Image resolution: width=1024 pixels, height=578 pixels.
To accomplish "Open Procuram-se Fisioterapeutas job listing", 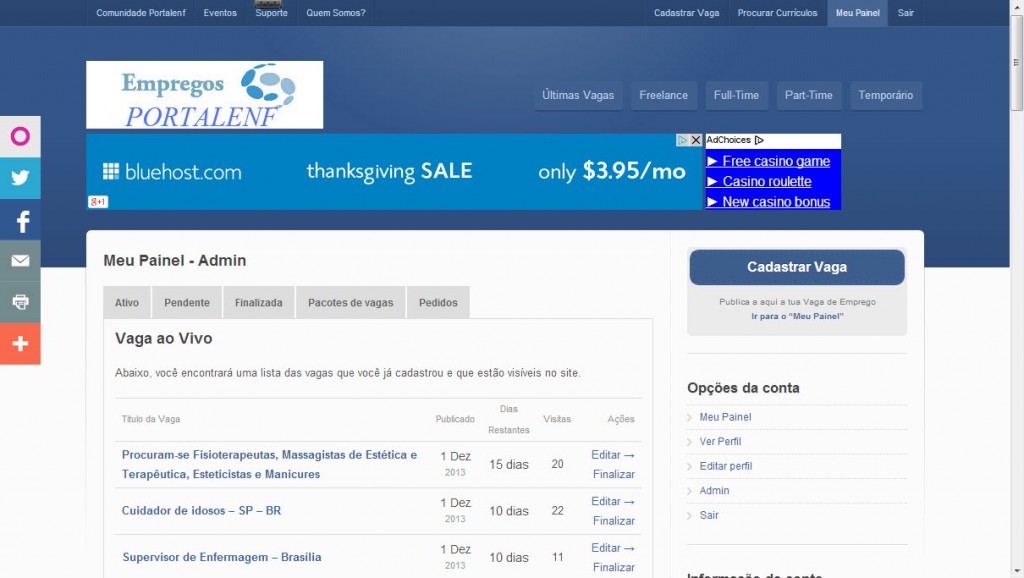I will click(x=269, y=464).
